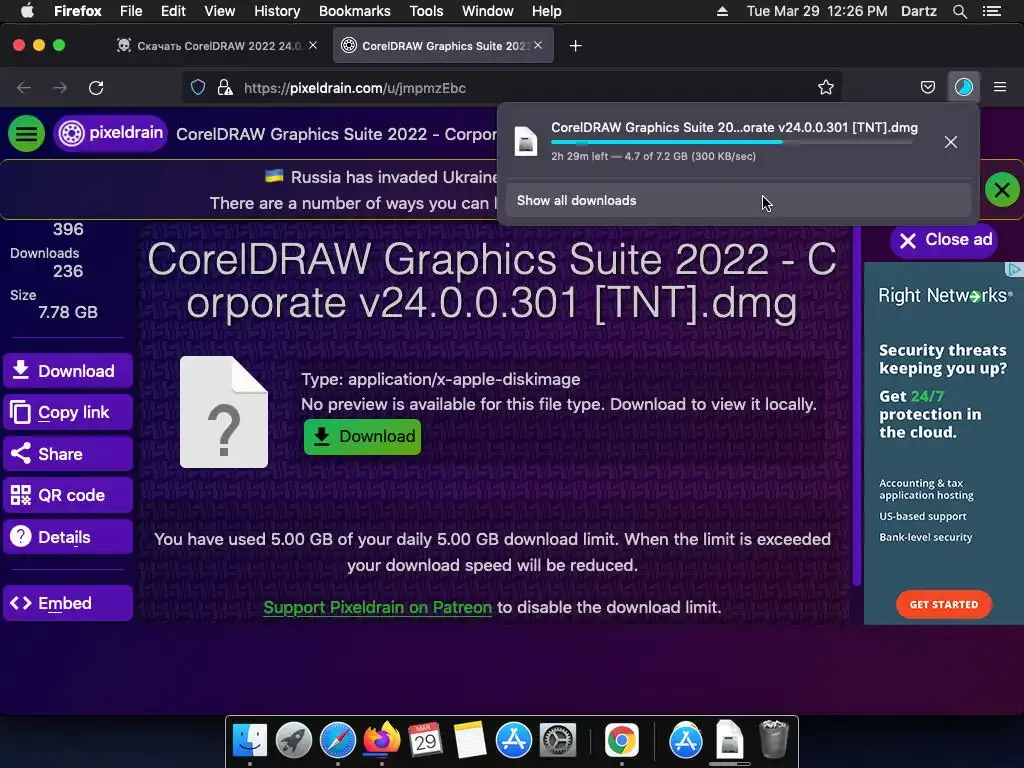Click the tracking protection shield icon
The height and width of the screenshot is (768, 1024).
pyautogui.click(x=198, y=88)
